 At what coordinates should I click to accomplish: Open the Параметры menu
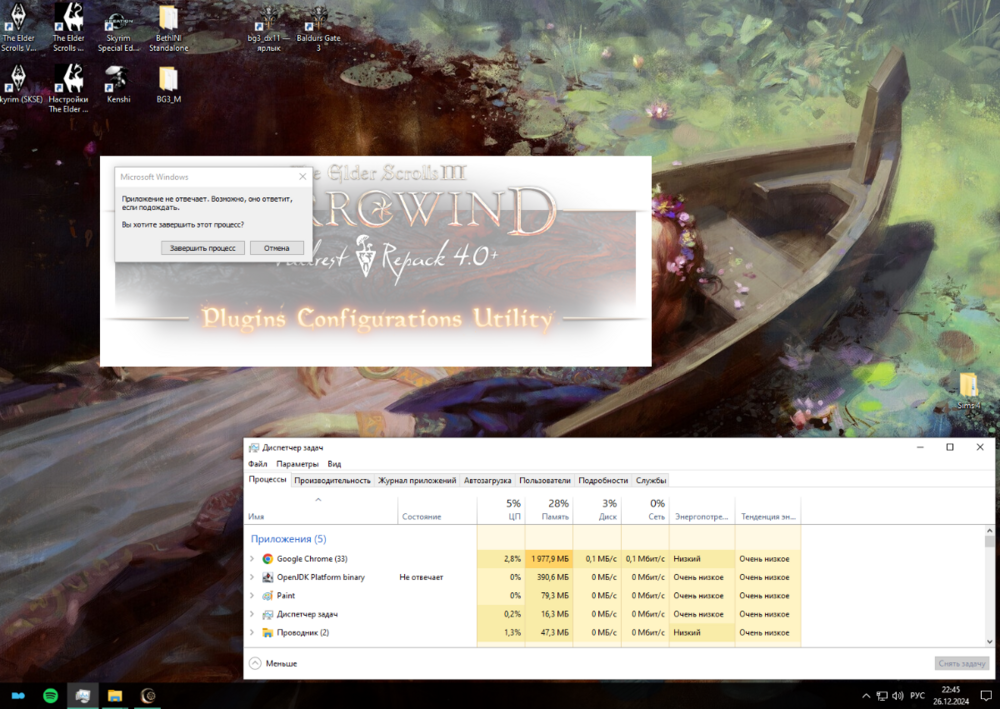coord(297,464)
